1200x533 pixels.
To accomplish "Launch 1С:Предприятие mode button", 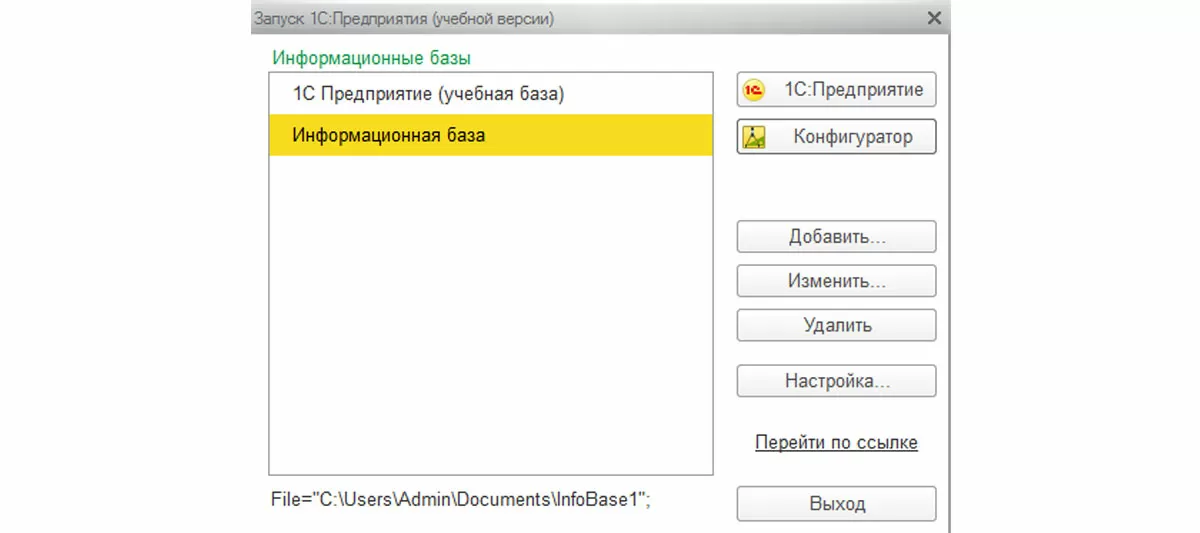I will coord(836,89).
